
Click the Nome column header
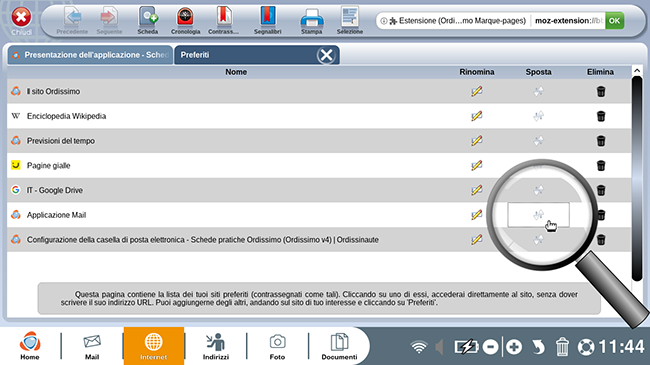pyautogui.click(x=236, y=72)
